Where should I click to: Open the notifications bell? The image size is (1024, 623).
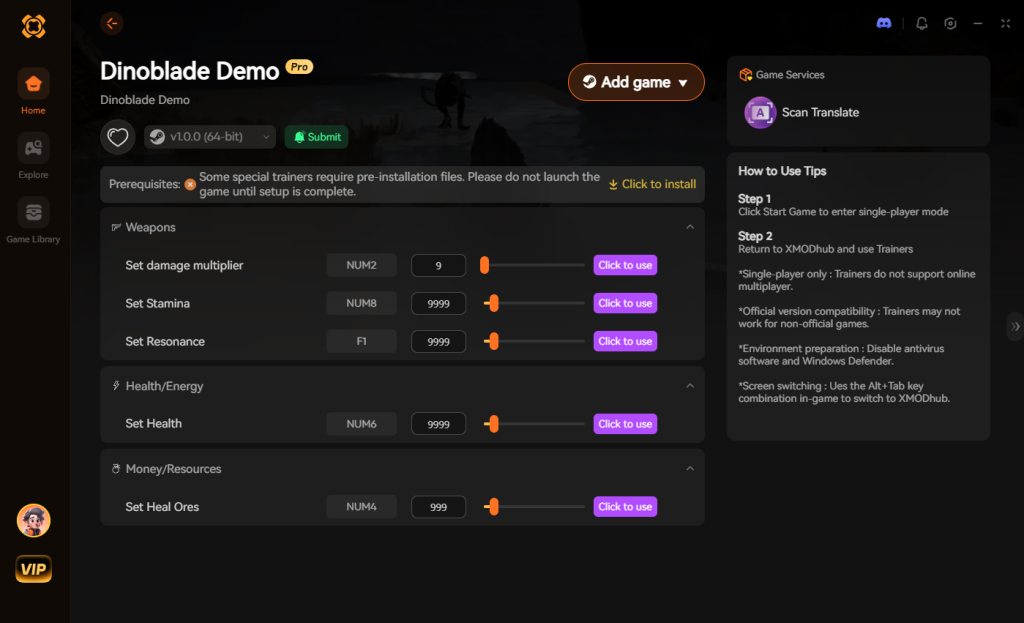pyautogui.click(x=921, y=24)
